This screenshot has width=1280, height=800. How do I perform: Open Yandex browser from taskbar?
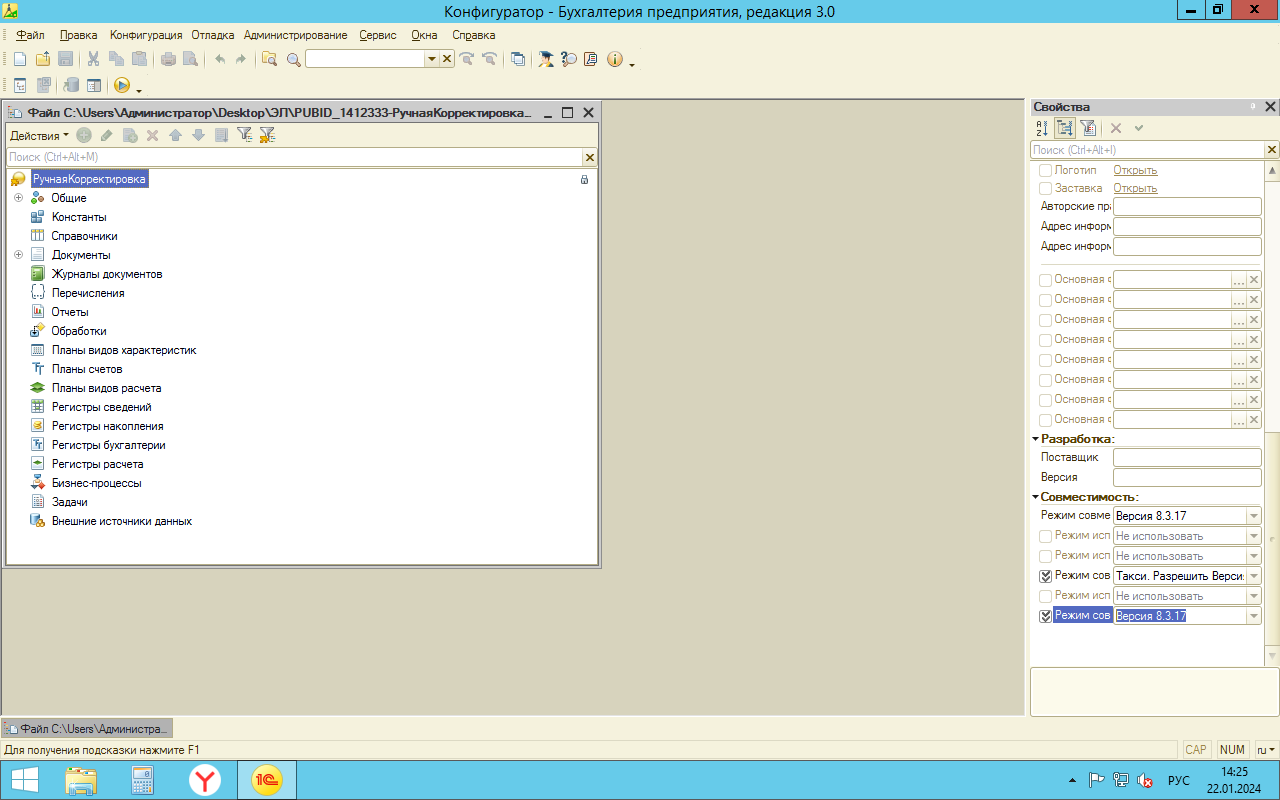[205, 780]
